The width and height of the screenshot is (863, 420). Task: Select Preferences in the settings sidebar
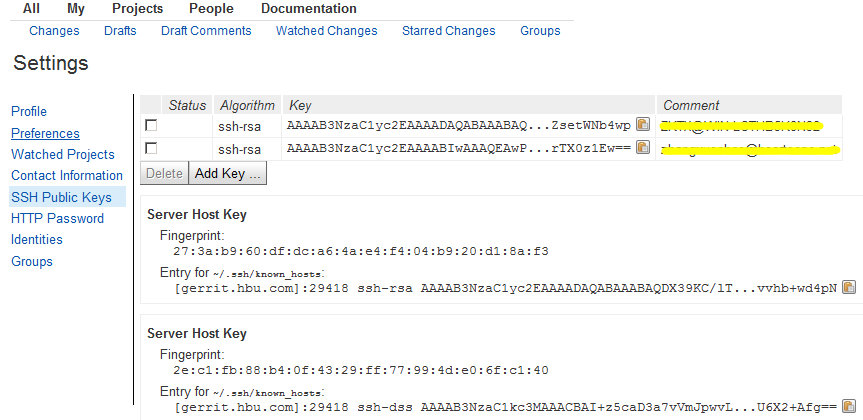pyautogui.click(x=45, y=134)
